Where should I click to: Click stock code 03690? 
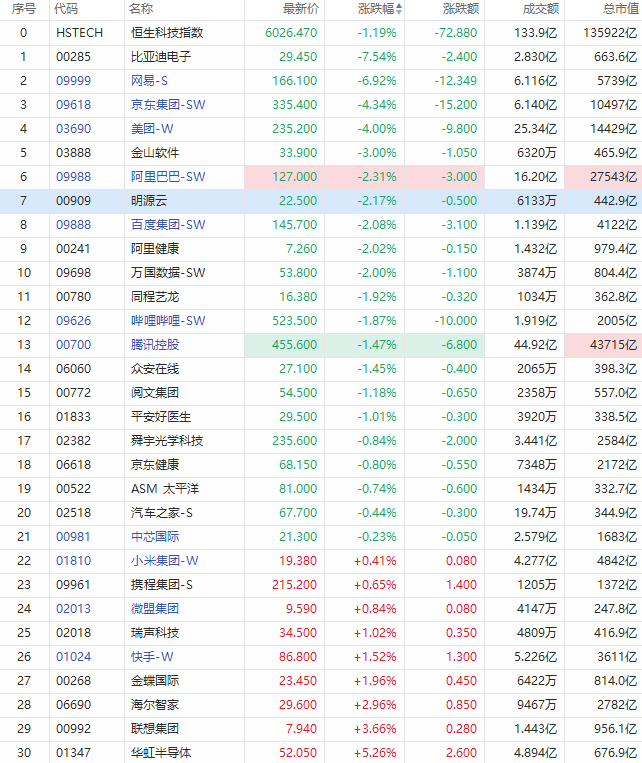click(x=73, y=129)
